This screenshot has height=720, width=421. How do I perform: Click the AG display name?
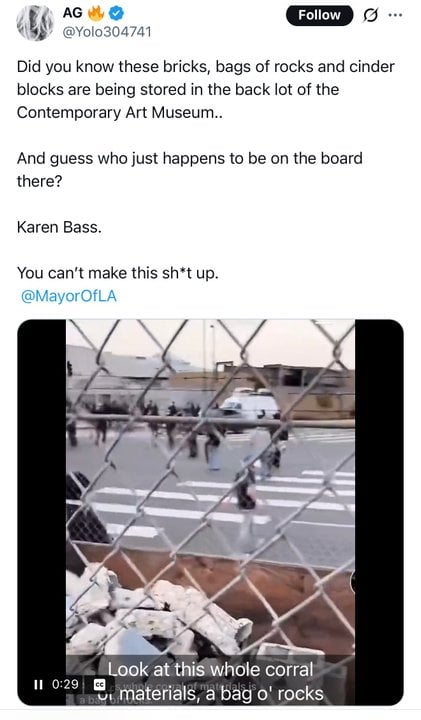pos(73,13)
